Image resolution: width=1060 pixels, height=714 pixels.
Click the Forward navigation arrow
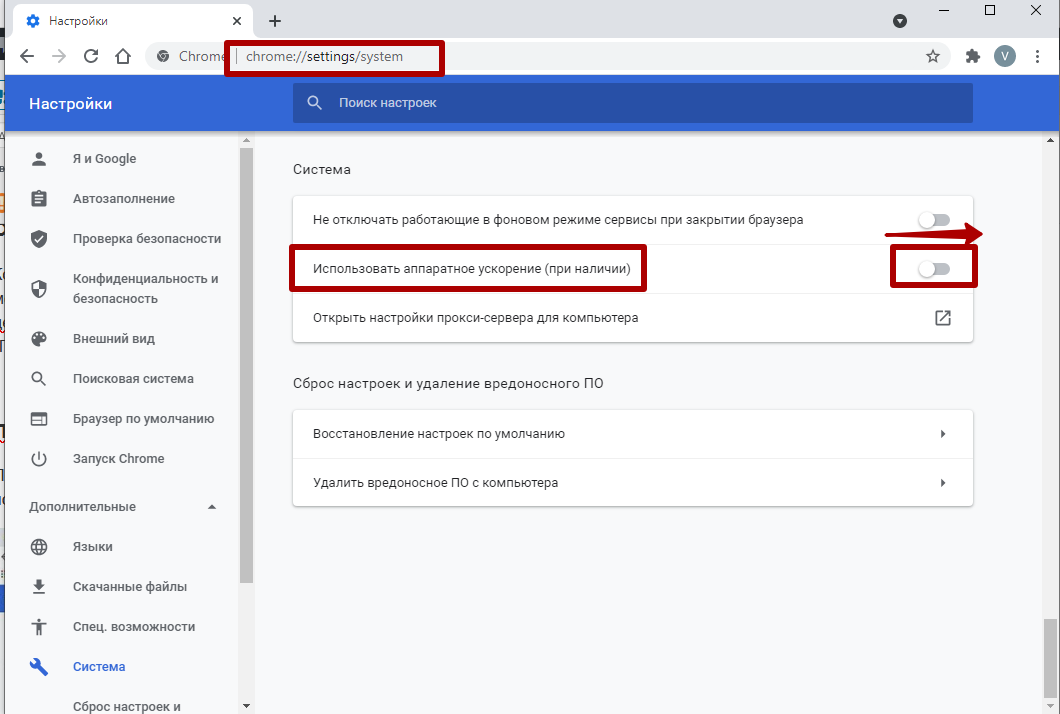(59, 56)
